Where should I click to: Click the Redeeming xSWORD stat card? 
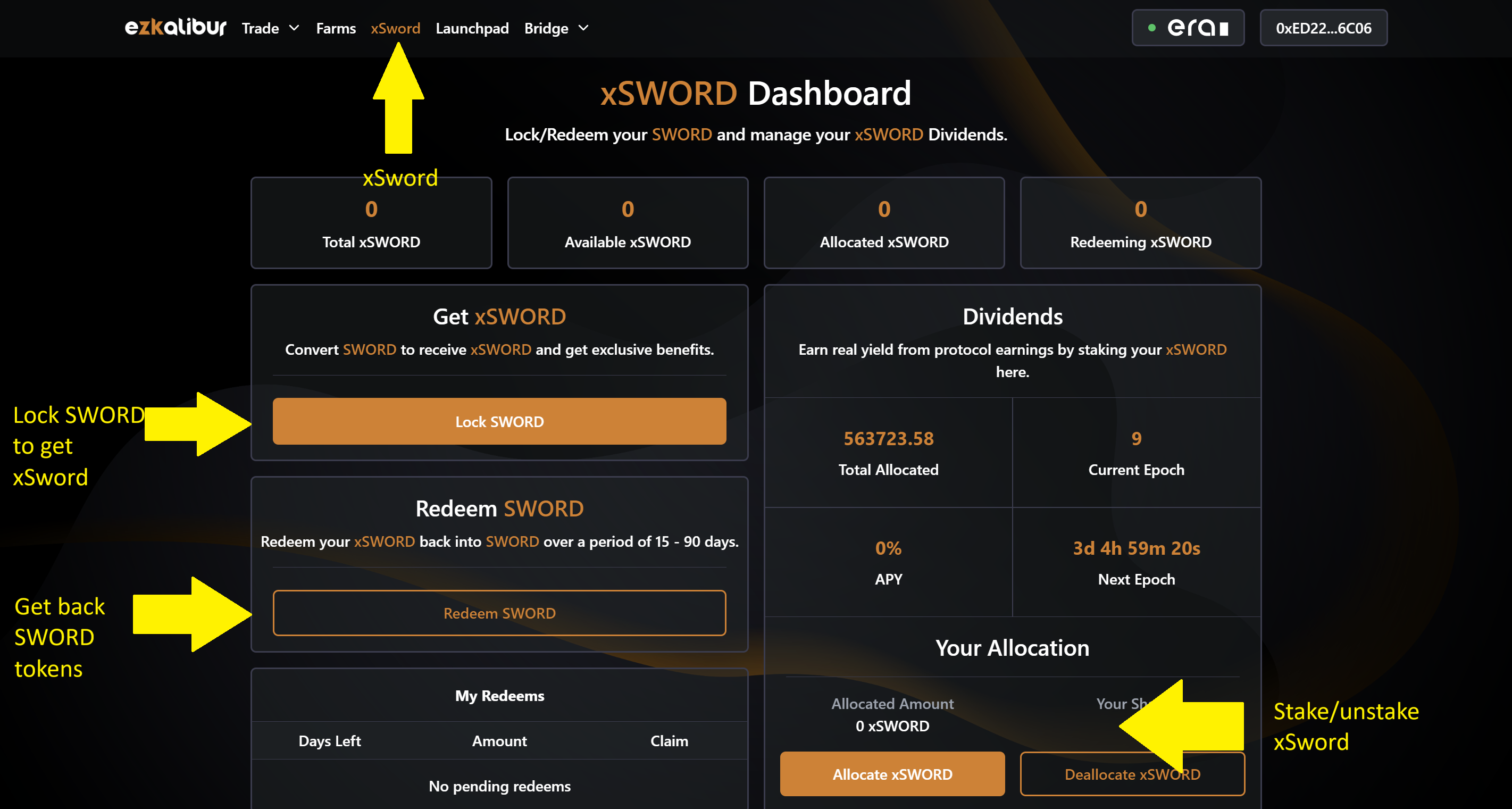click(x=1140, y=223)
